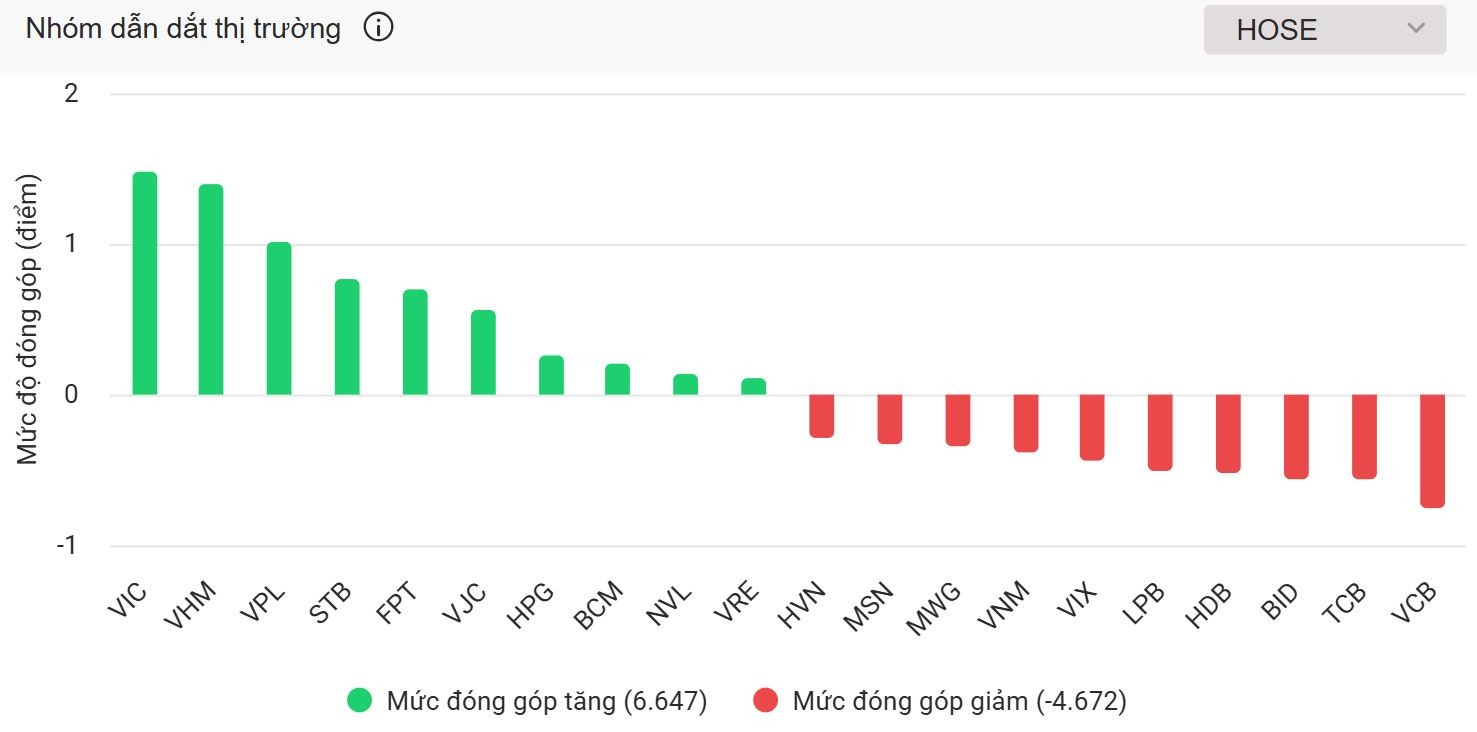Image resolution: width=1477 pixels, height=732 pixels.
Task: Click the red LPB bar
Action: 1160,433
